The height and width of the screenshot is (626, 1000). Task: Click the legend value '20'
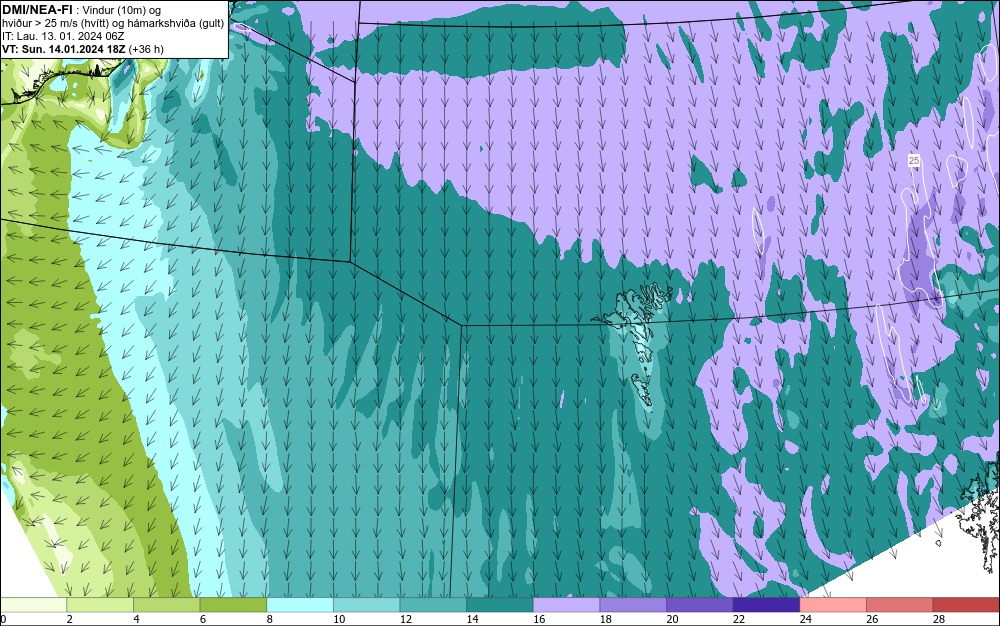pos(672,619)
